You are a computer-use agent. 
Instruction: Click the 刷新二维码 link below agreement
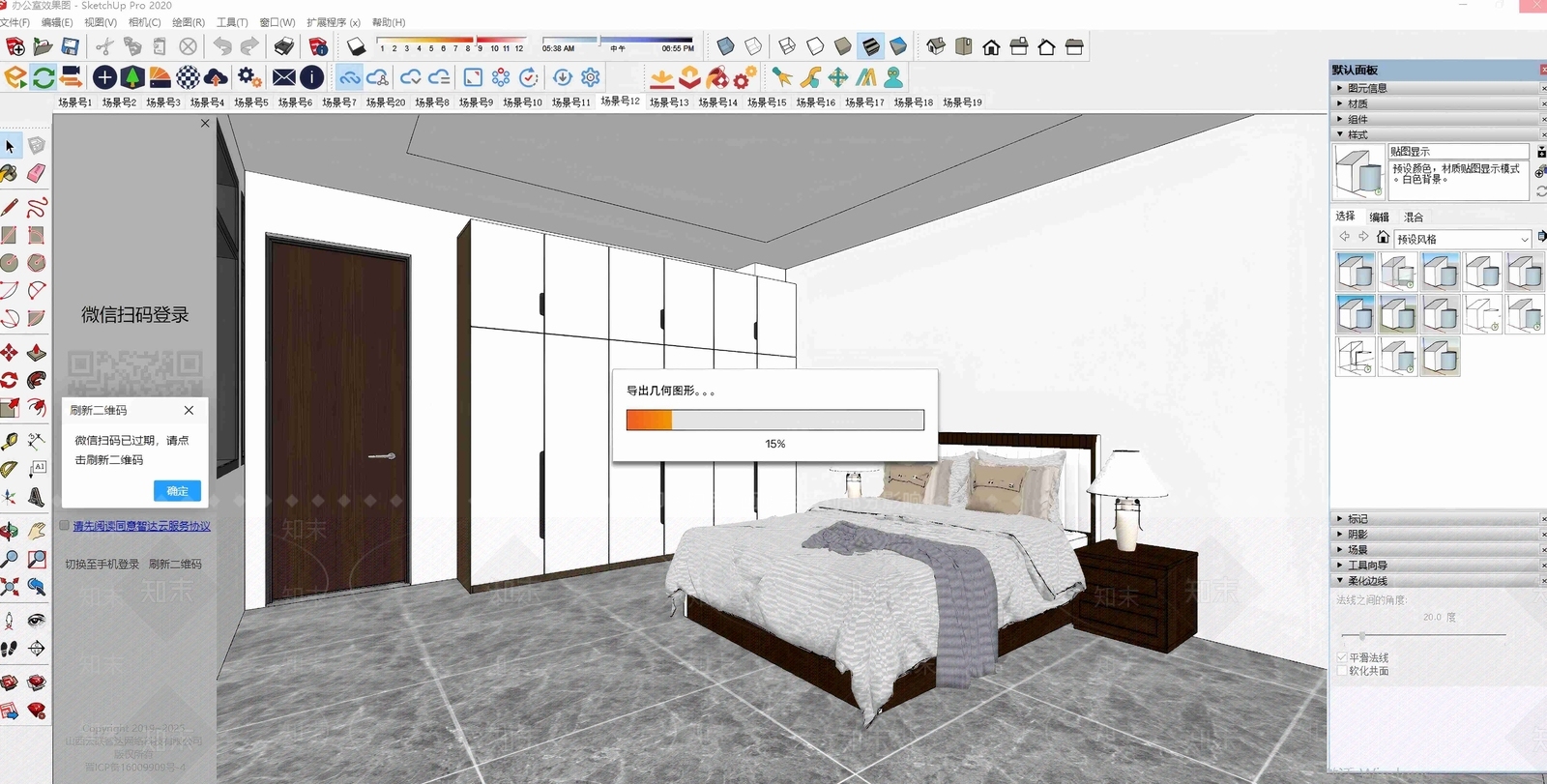[176, 565]
